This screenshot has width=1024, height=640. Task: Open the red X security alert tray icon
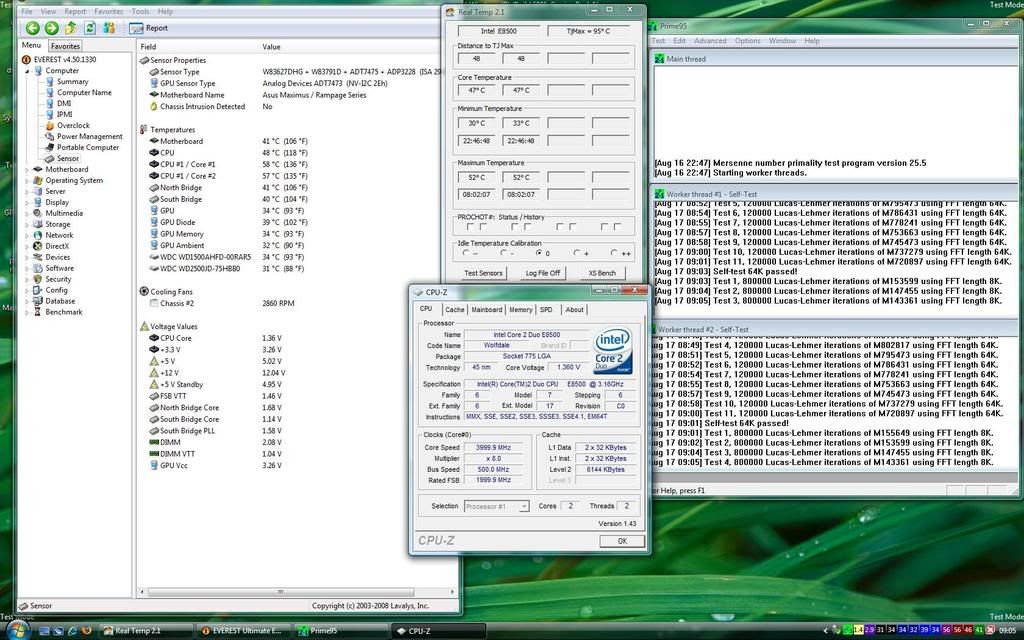pyautogui.click(x=990, y=630)
